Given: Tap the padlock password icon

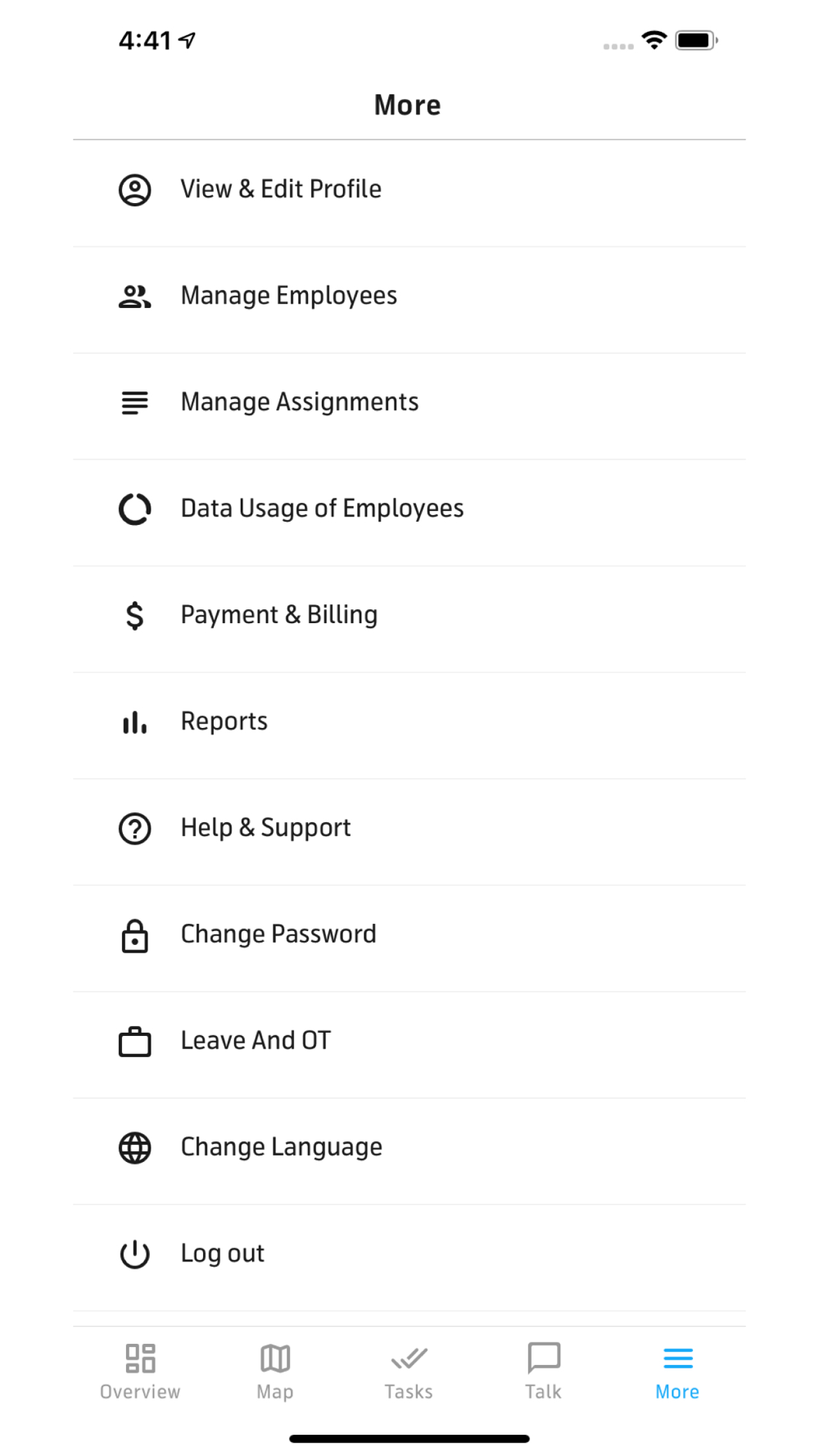Looking at the screenshot, I should pos(135,935).
